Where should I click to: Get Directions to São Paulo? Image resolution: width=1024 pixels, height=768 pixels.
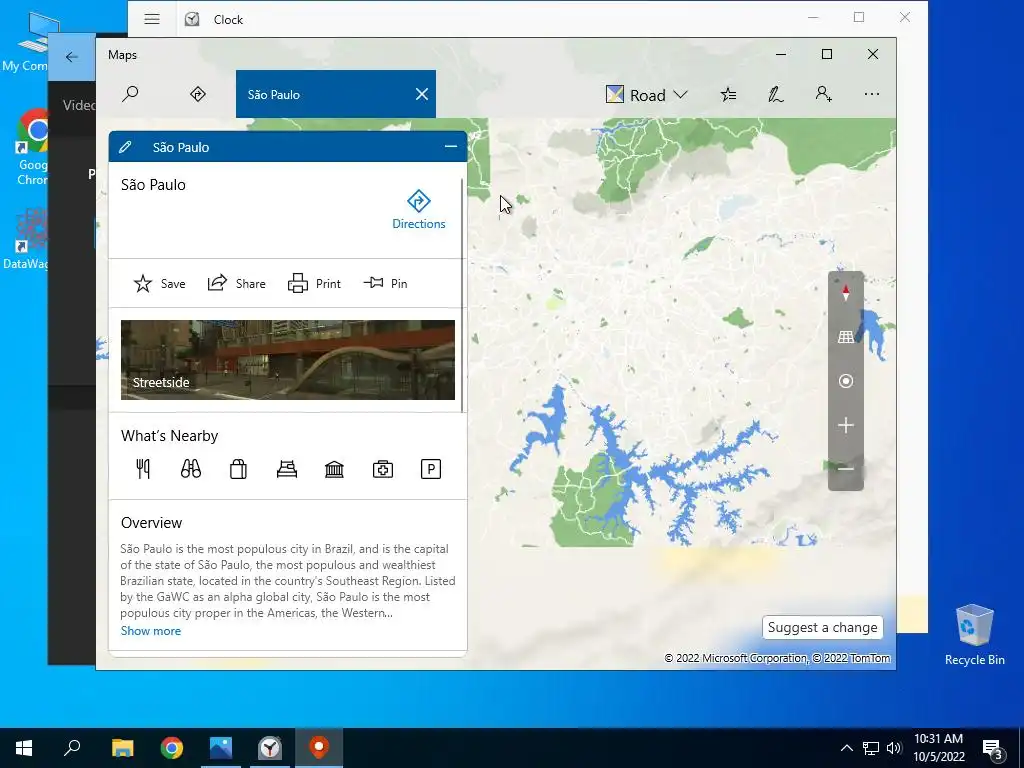coord(419,210)
